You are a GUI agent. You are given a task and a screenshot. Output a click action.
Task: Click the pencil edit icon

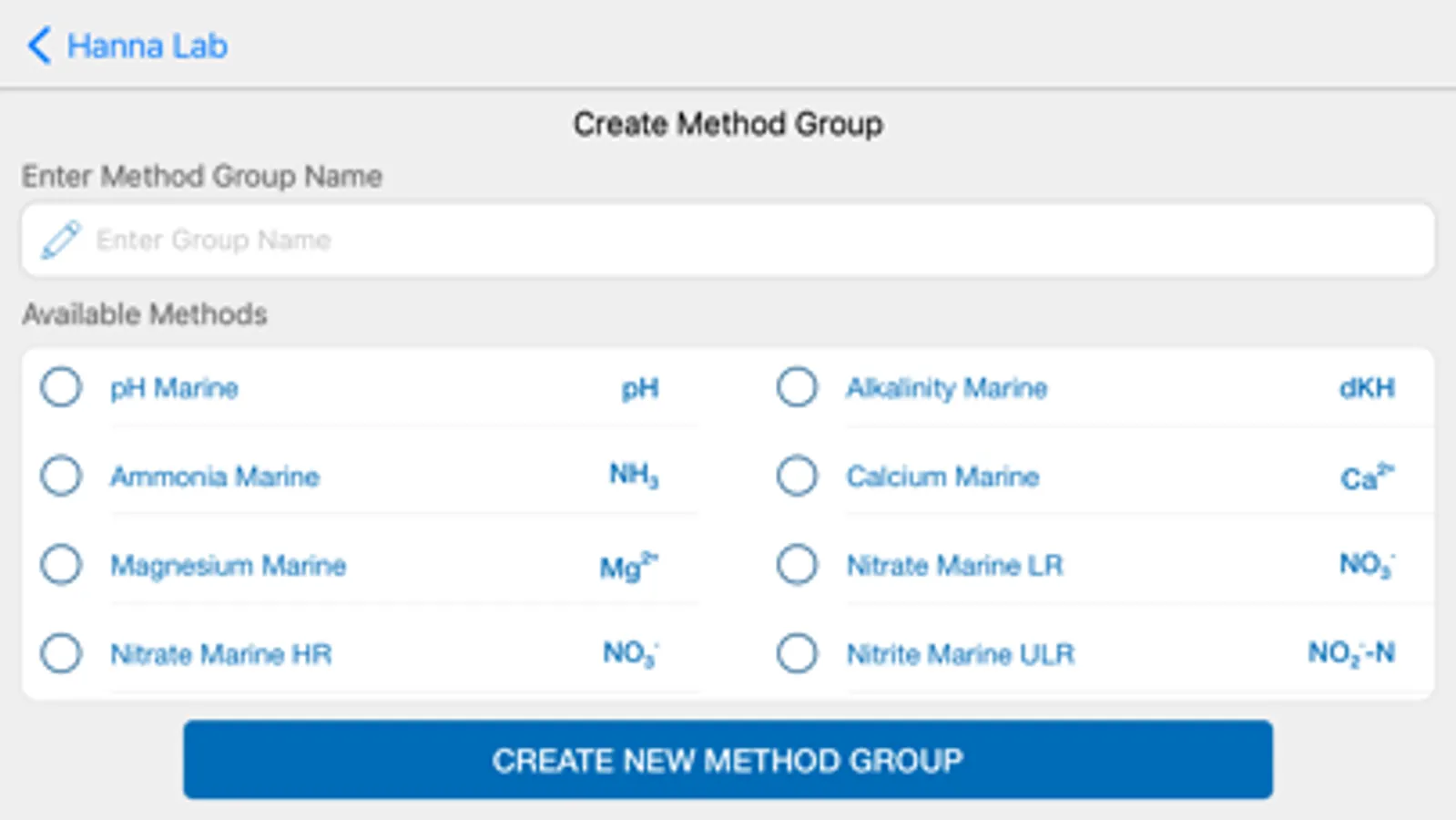point(61,240)
